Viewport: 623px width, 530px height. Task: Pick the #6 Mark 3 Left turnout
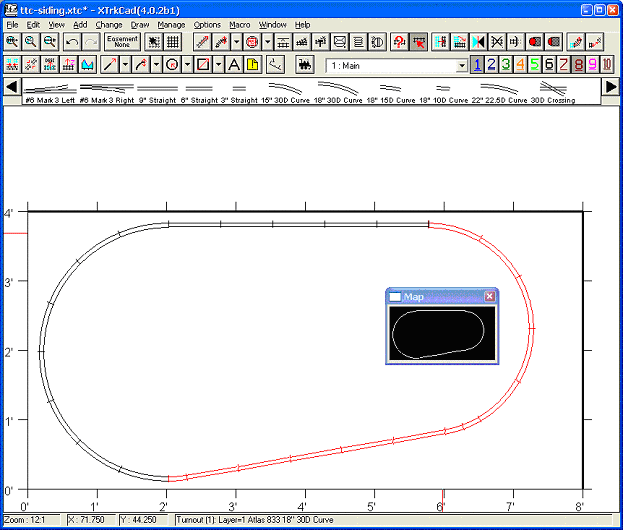[x=50, y=90]
